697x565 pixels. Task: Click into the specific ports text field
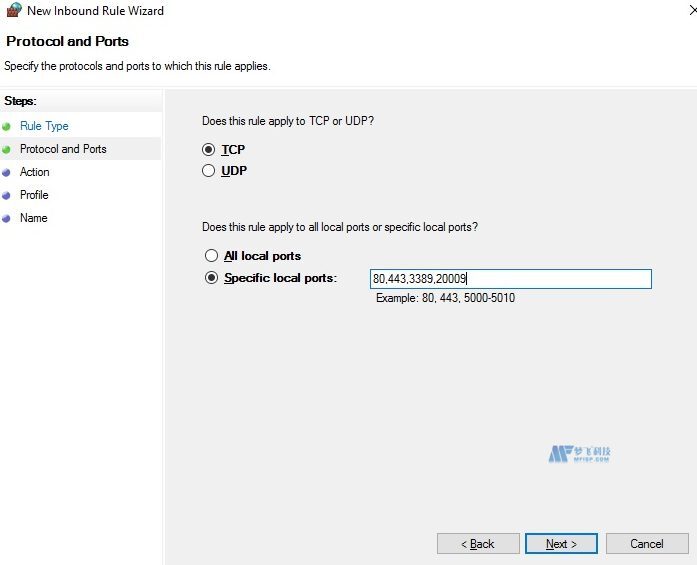click(x=510, y=279)
